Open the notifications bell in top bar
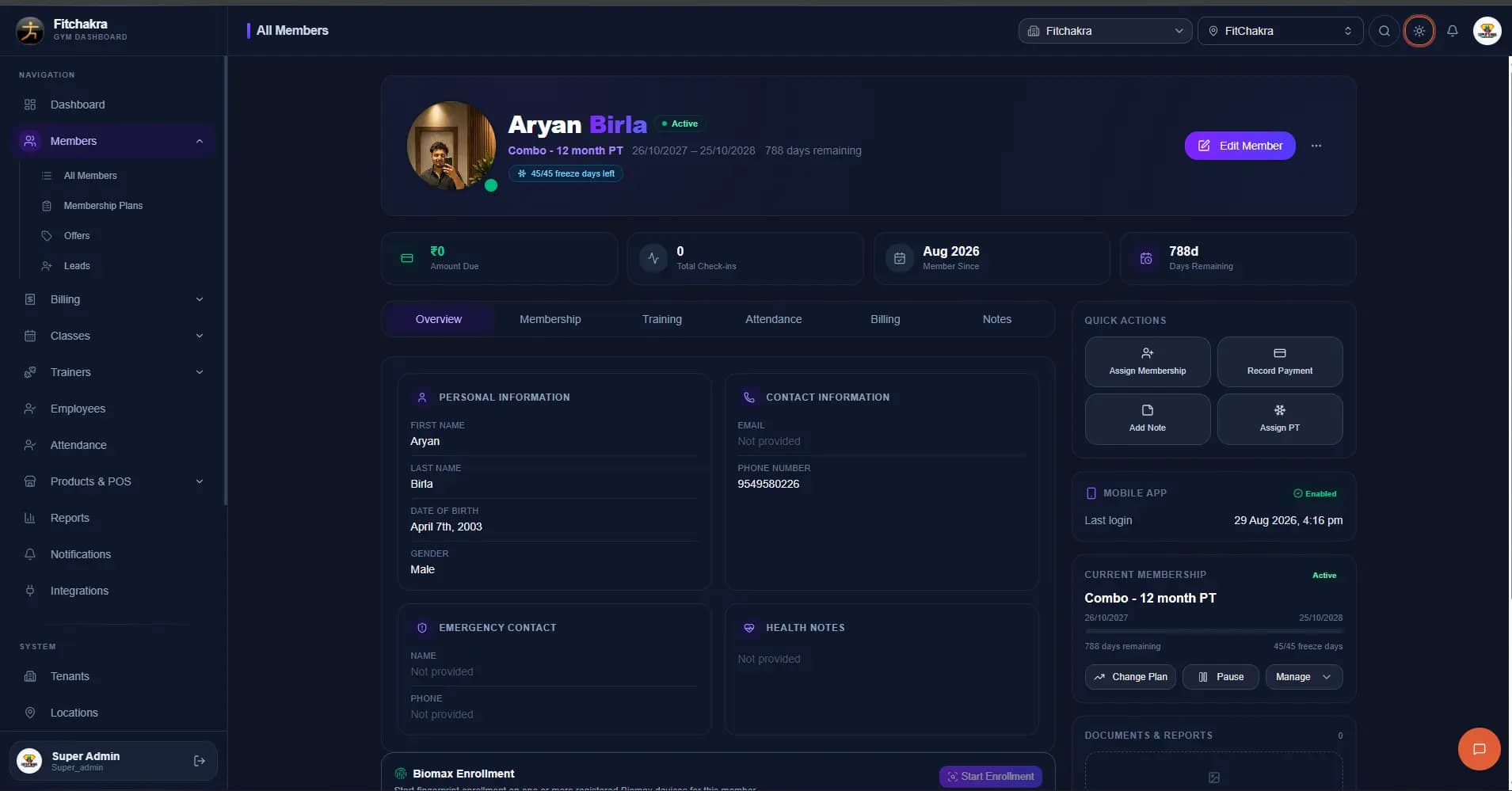 pos(1452,31)
